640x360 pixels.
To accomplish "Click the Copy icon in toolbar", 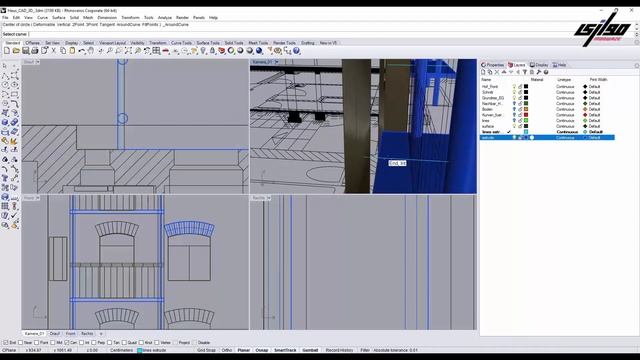I will 63,51.
